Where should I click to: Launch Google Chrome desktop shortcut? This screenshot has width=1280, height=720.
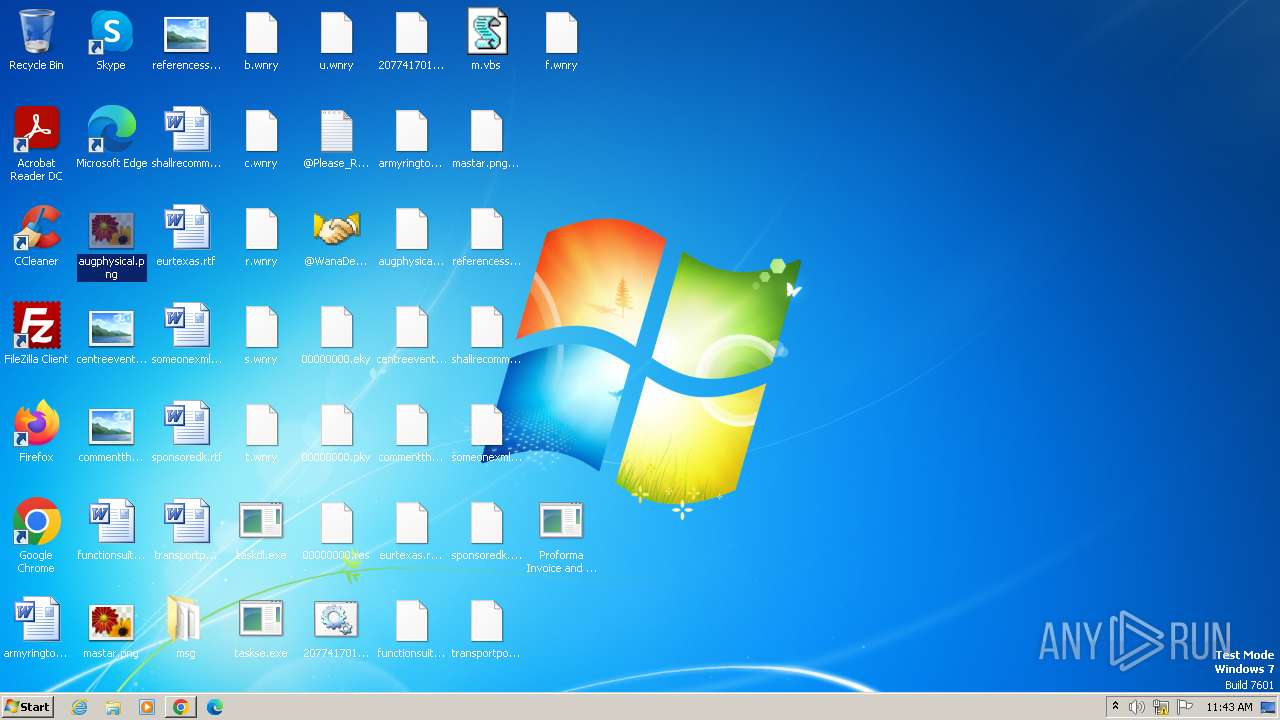click(36, 536)
